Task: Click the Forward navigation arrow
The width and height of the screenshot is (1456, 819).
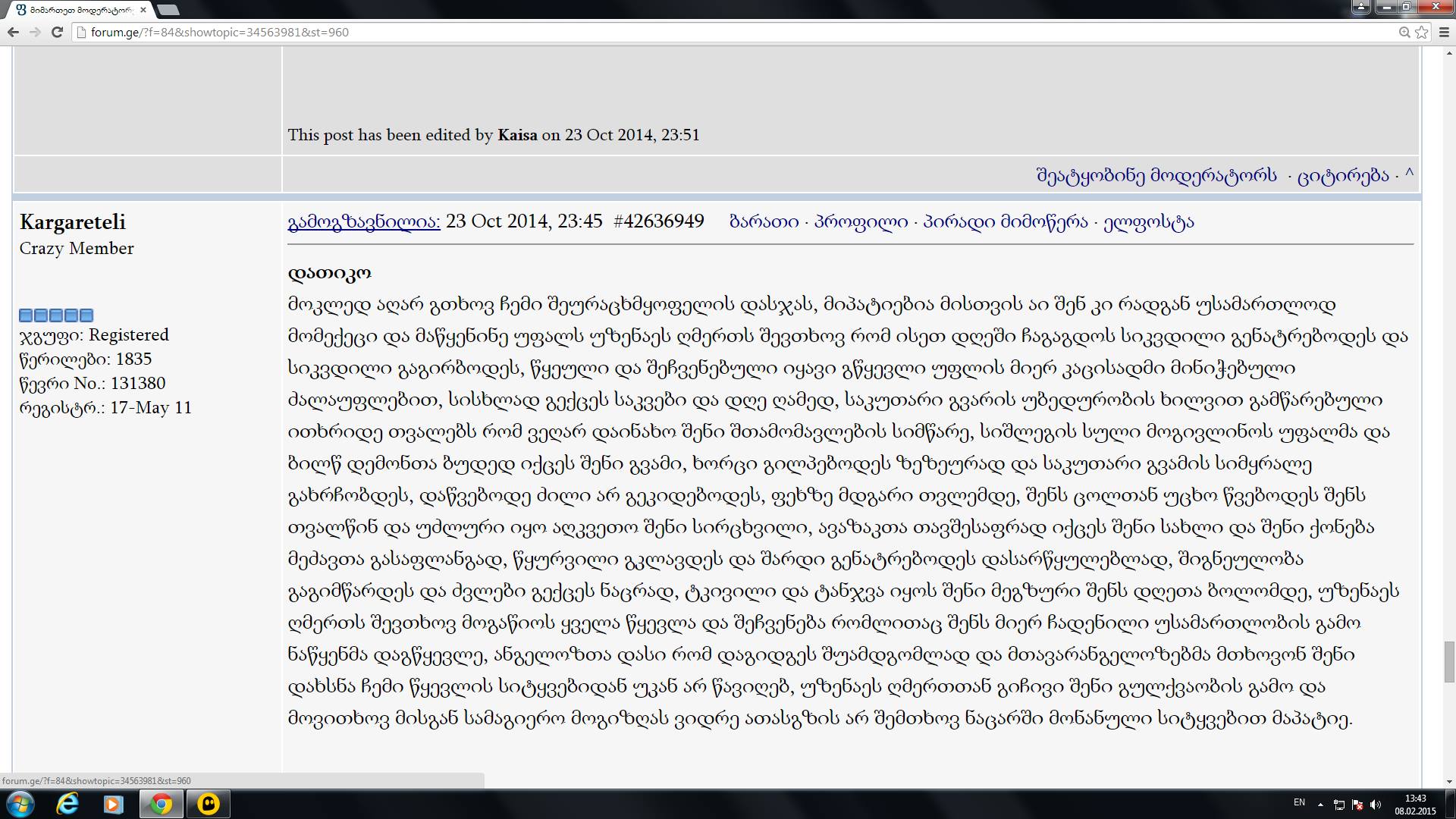Action: 35,32
